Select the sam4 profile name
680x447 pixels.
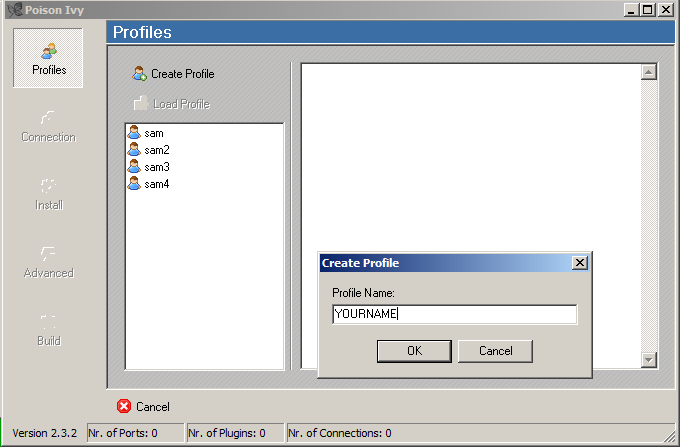tap(157, 184)
